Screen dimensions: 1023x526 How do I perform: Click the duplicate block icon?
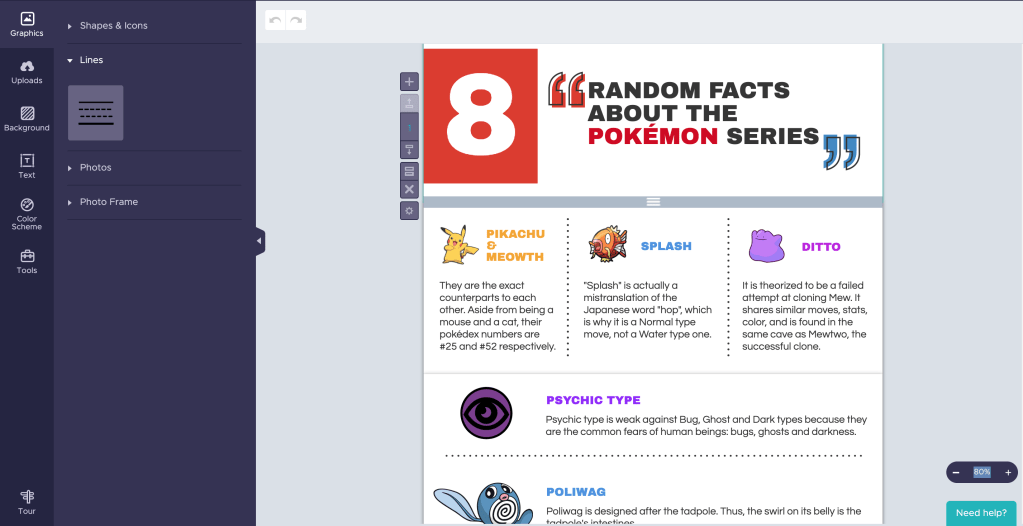(x=409, y=171)
